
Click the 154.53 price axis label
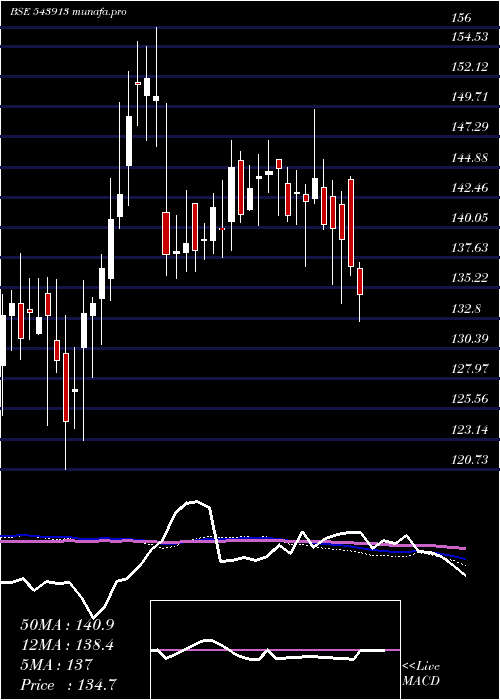[x=470, y=37]
